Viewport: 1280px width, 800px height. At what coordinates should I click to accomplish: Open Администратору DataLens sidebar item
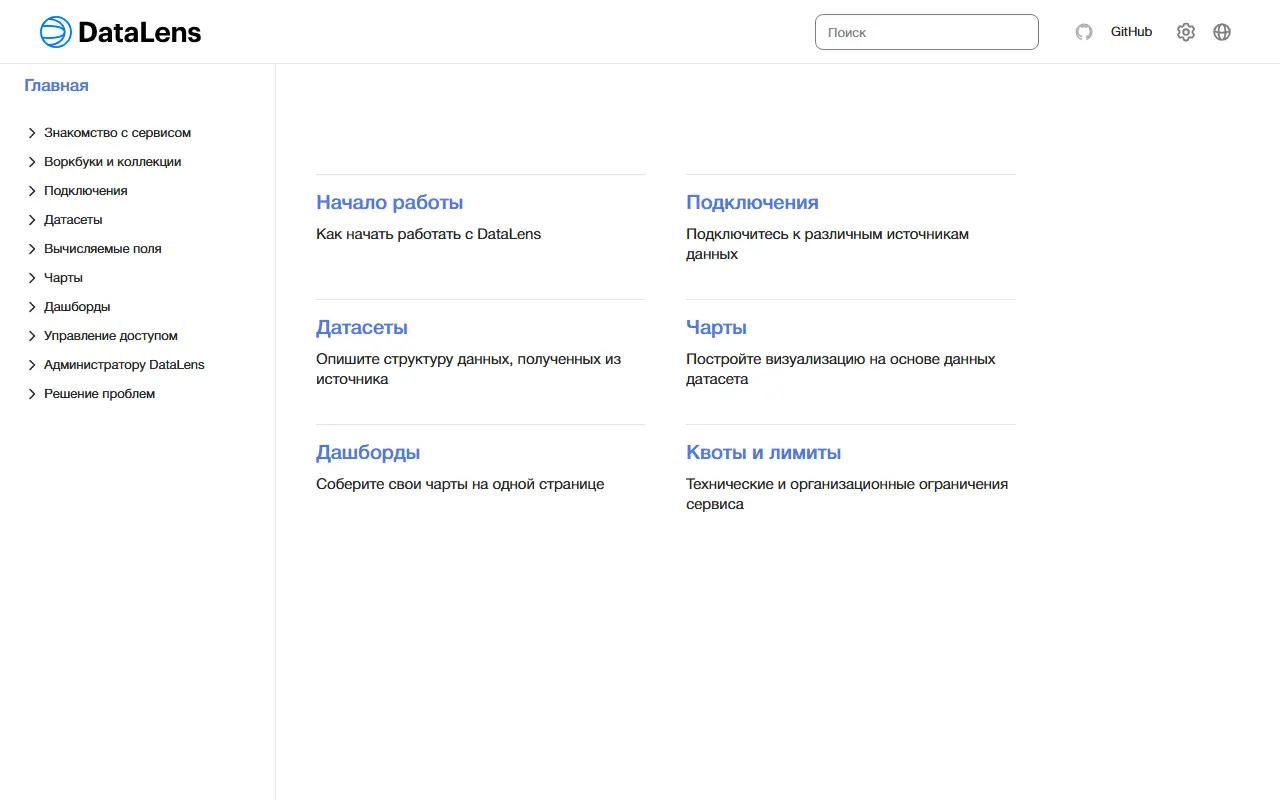(124, 365)
